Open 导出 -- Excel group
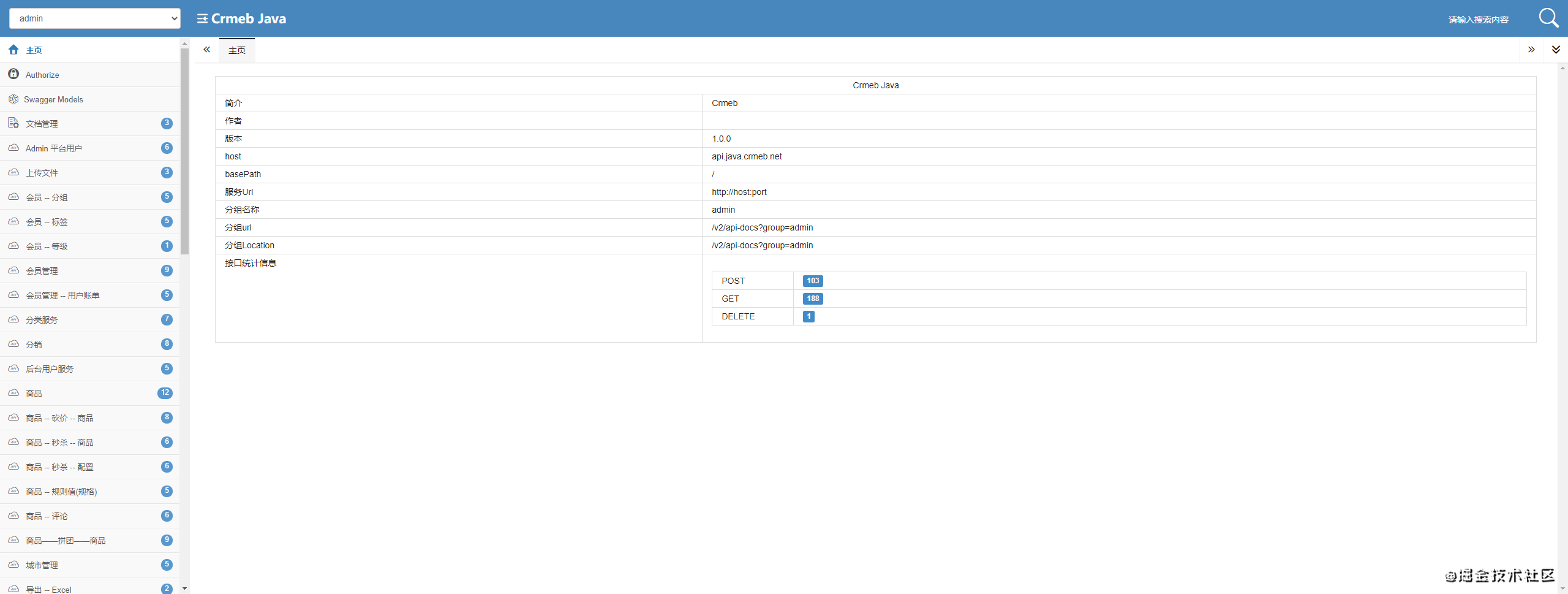This screenshot has width=1568, height=594. 90,586
